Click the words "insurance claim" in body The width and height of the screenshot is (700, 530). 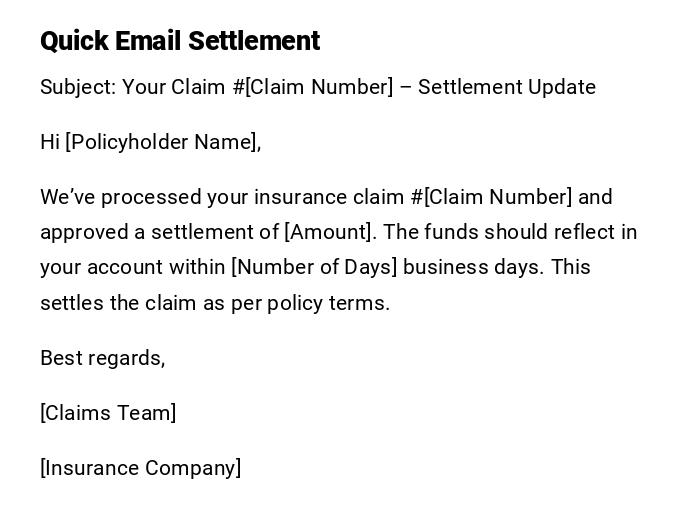pyautogui.click(x=328, y=197)
